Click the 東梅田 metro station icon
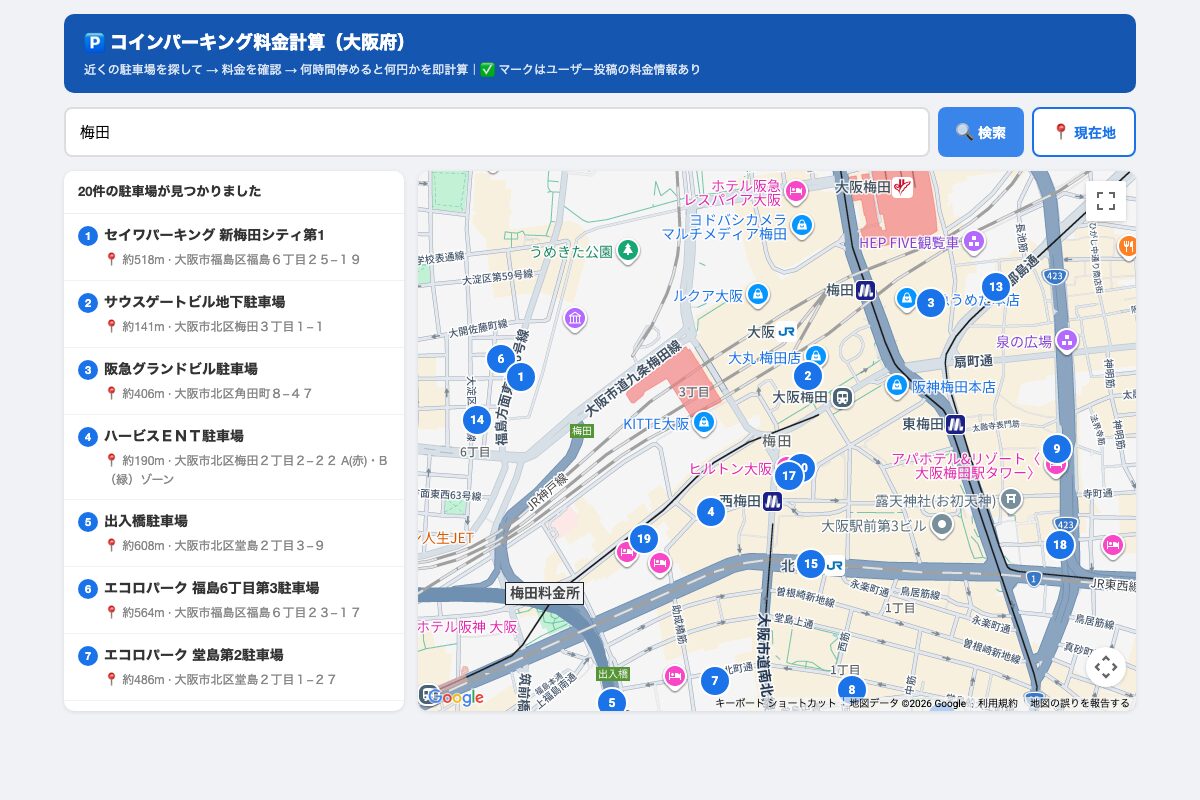 955,424
